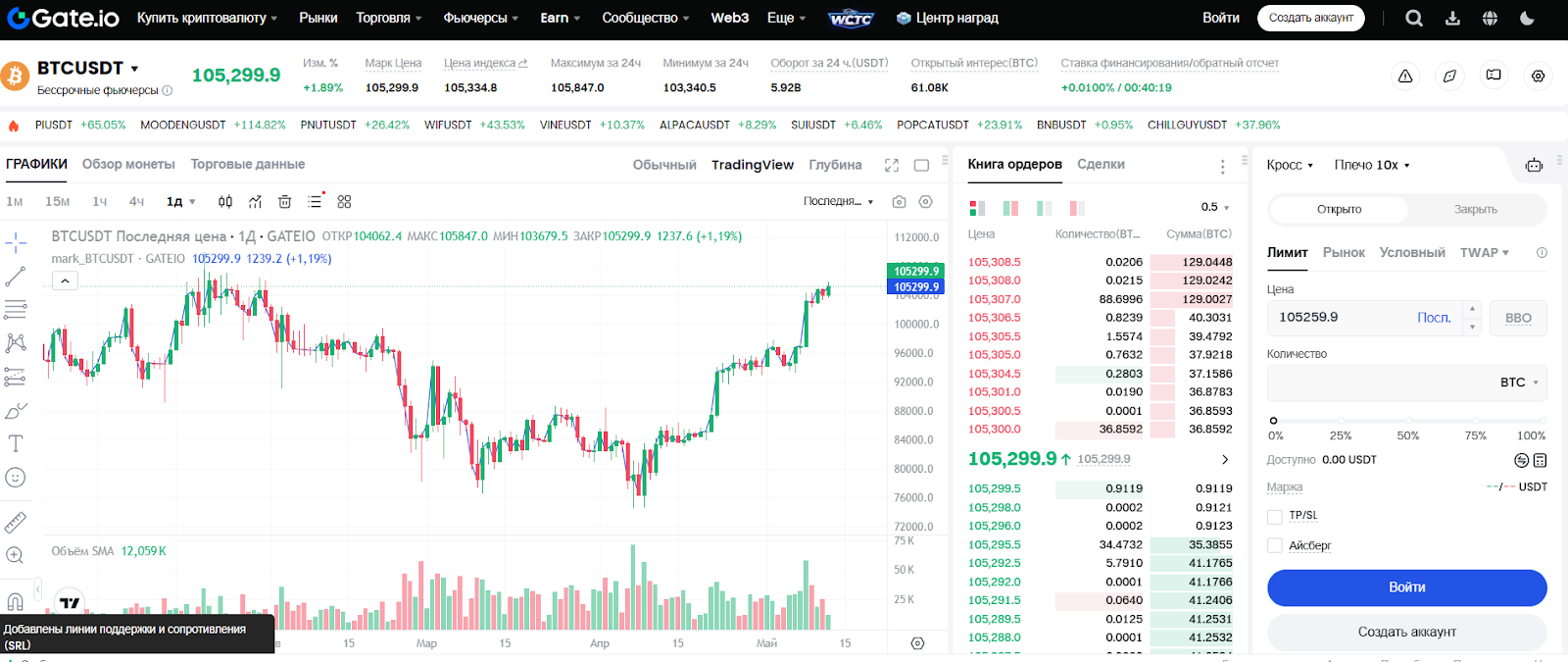Open the chart layout grid icon
Image resolution: width=1568 pixels, height=662 pixels.
pos(344,201)
